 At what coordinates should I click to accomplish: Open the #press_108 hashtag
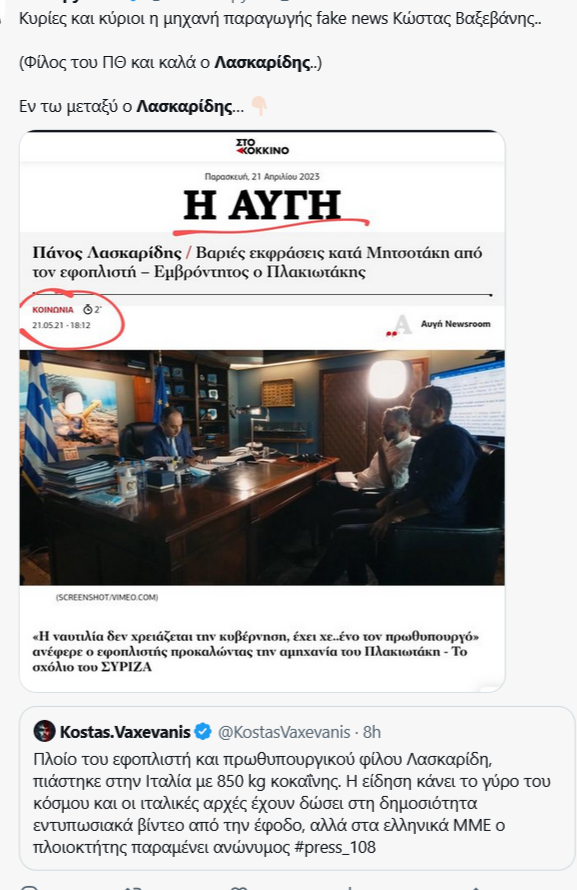[x=335, y=847]
